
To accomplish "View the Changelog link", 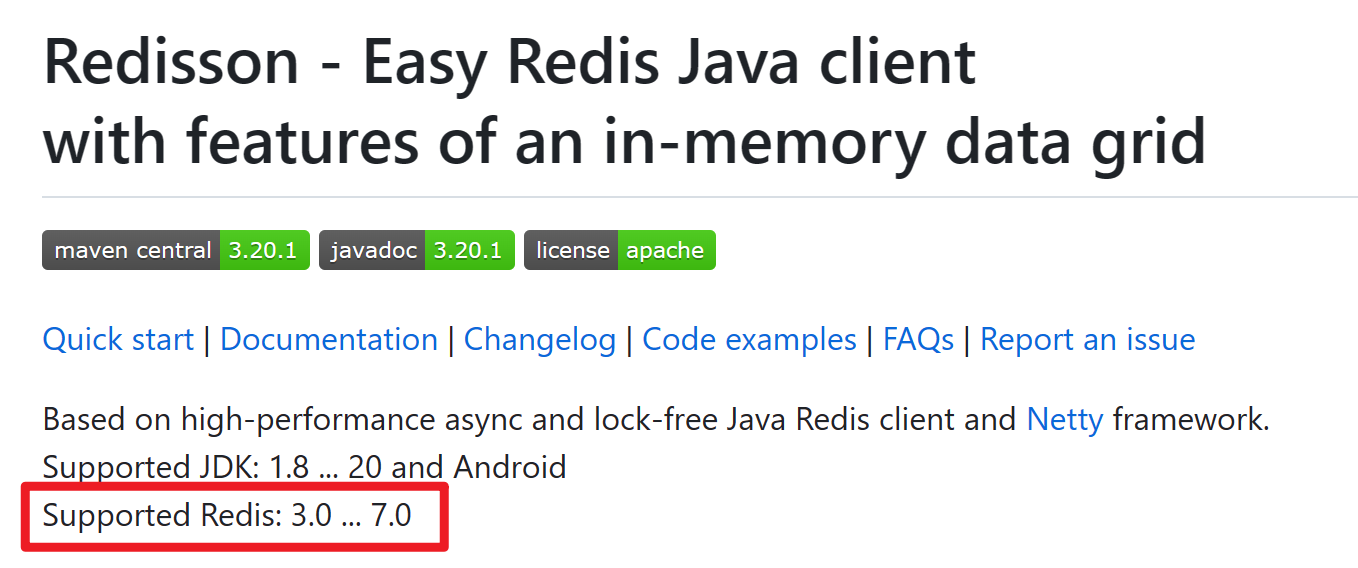I will point(540,340).
